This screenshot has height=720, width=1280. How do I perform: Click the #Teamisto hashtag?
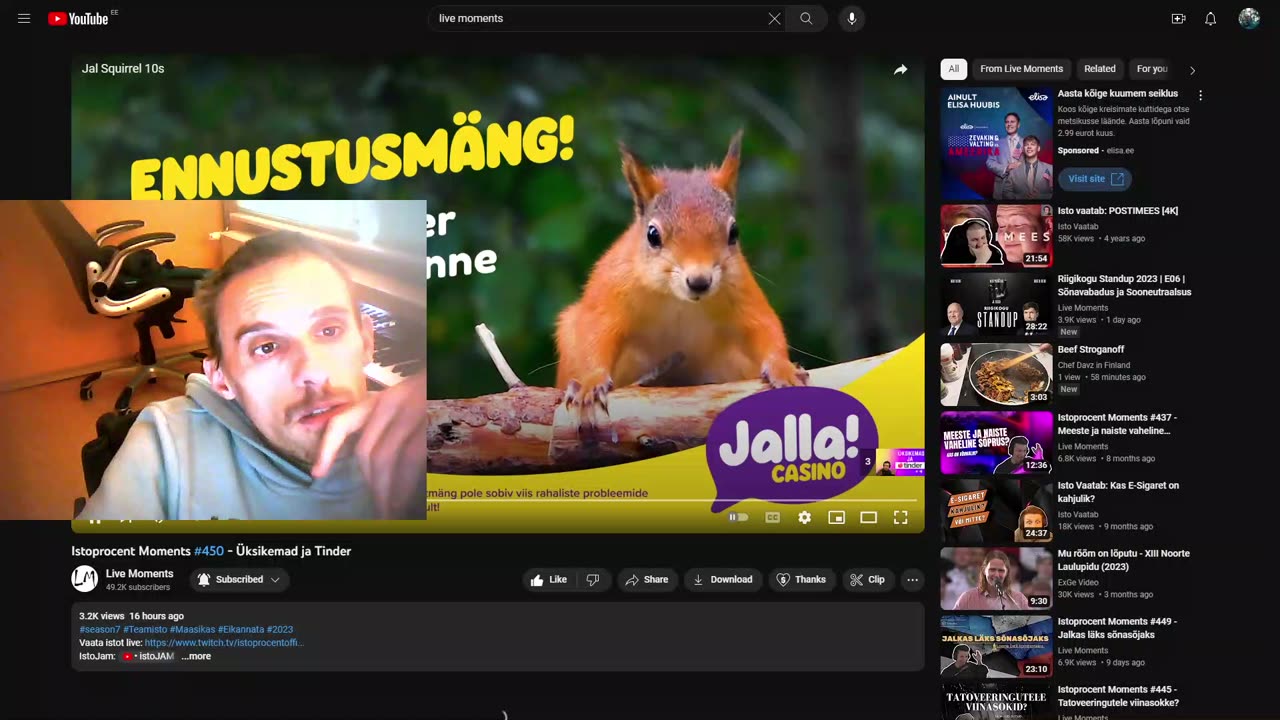145,630
